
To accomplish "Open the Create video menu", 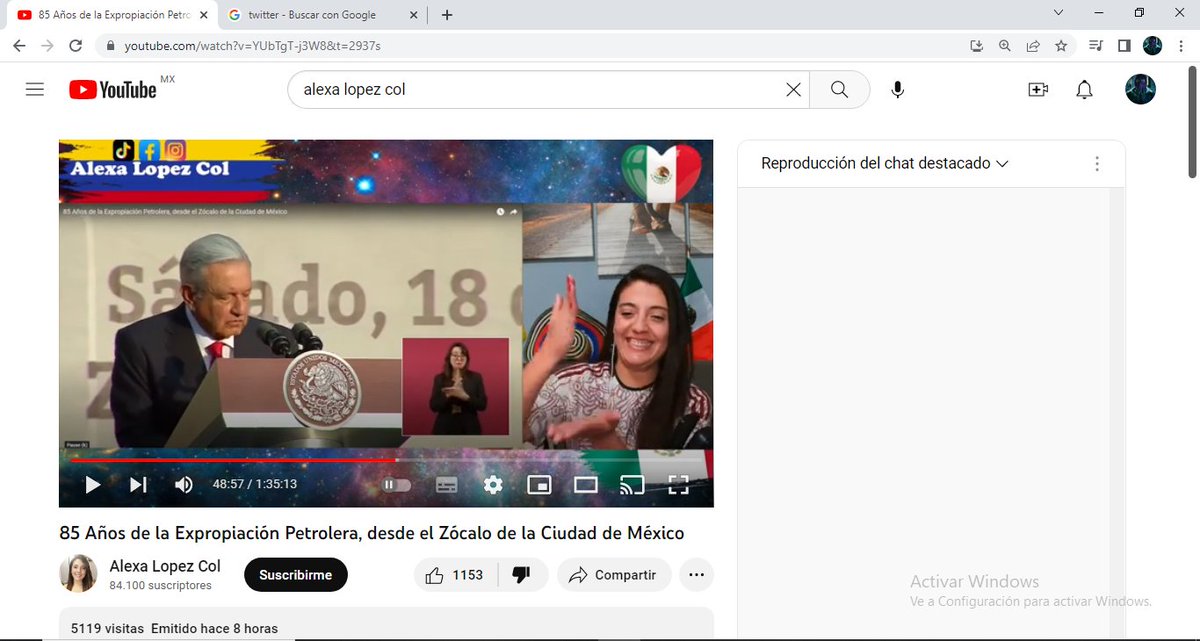I will click(1038, 90).
